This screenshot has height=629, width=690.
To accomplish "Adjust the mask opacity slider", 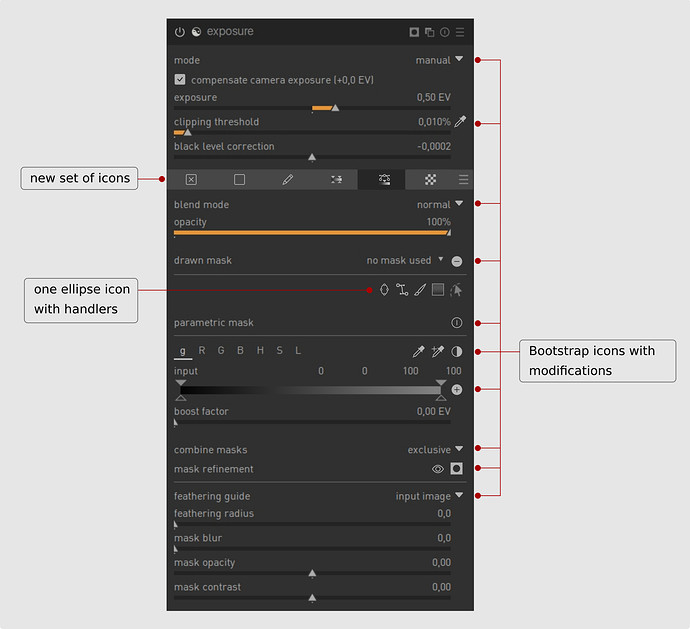I will pos(312,574).
